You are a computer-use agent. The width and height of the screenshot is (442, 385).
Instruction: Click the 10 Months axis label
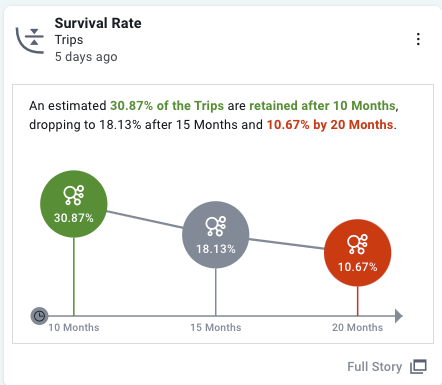tap(74, 328)
